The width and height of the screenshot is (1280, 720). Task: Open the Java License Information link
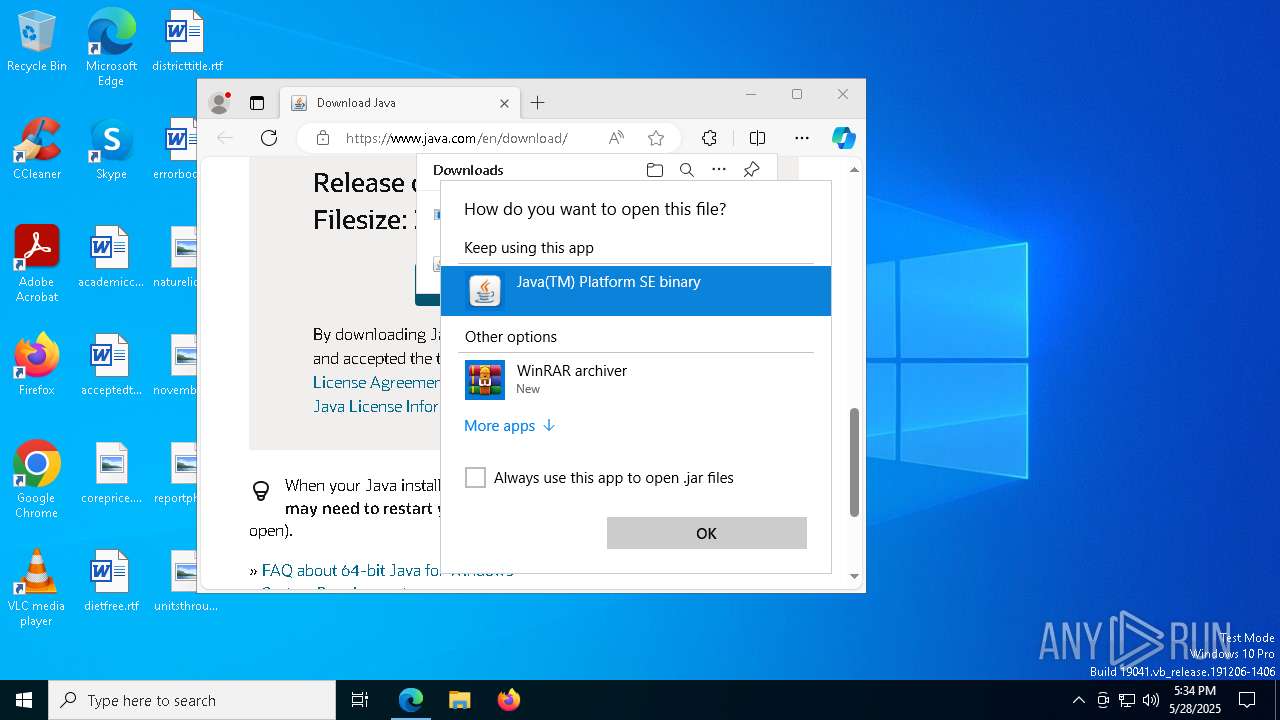click(x=376, y=406)
